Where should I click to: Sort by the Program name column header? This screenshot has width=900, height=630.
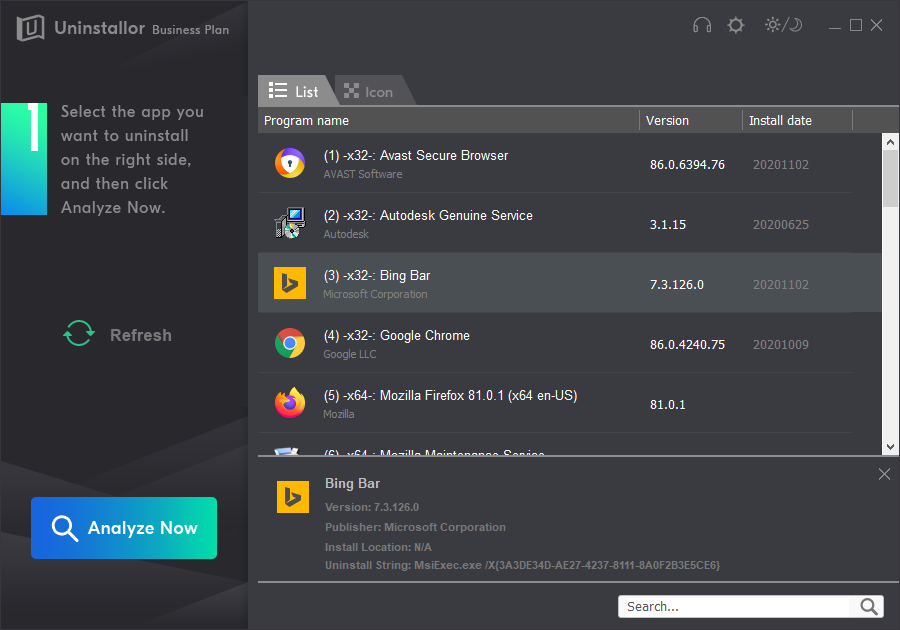[448, 120]
